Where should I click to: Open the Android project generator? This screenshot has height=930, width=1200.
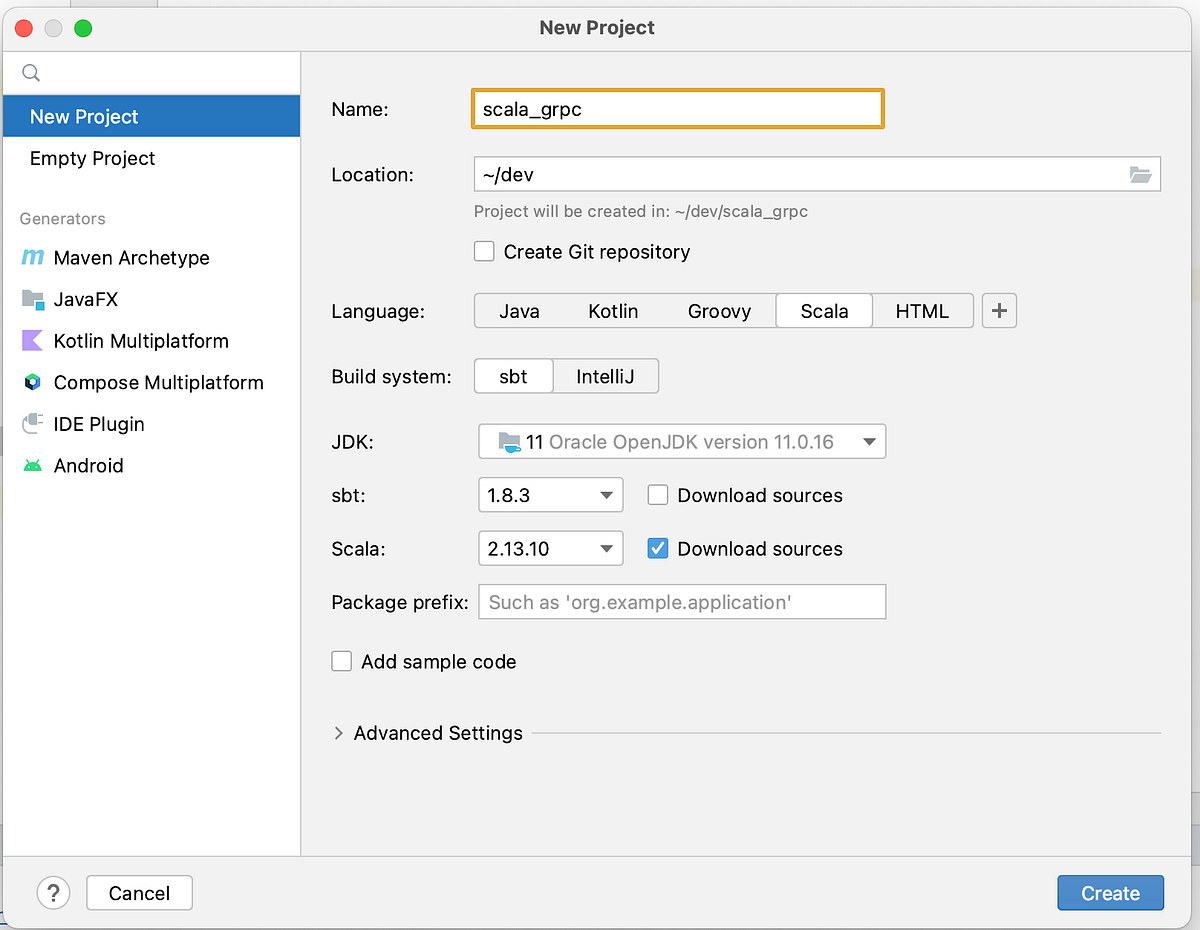[x=89, y=465]
